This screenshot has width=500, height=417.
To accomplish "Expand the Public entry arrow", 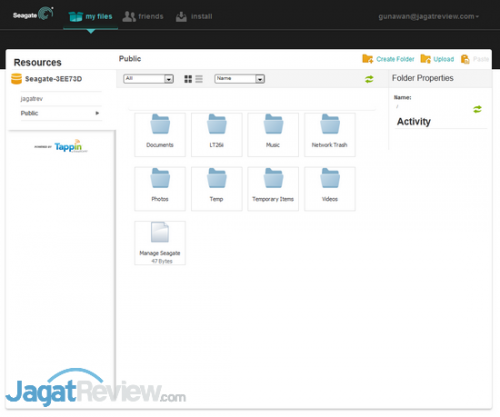I will coord(97,113).
